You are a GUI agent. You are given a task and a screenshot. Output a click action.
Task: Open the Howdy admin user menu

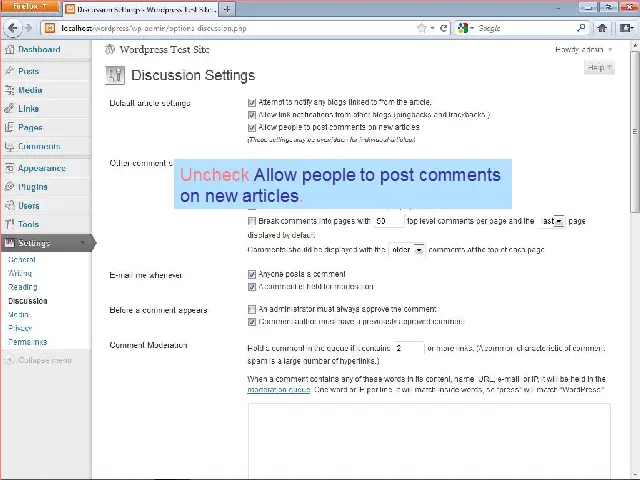click(583, 49)
